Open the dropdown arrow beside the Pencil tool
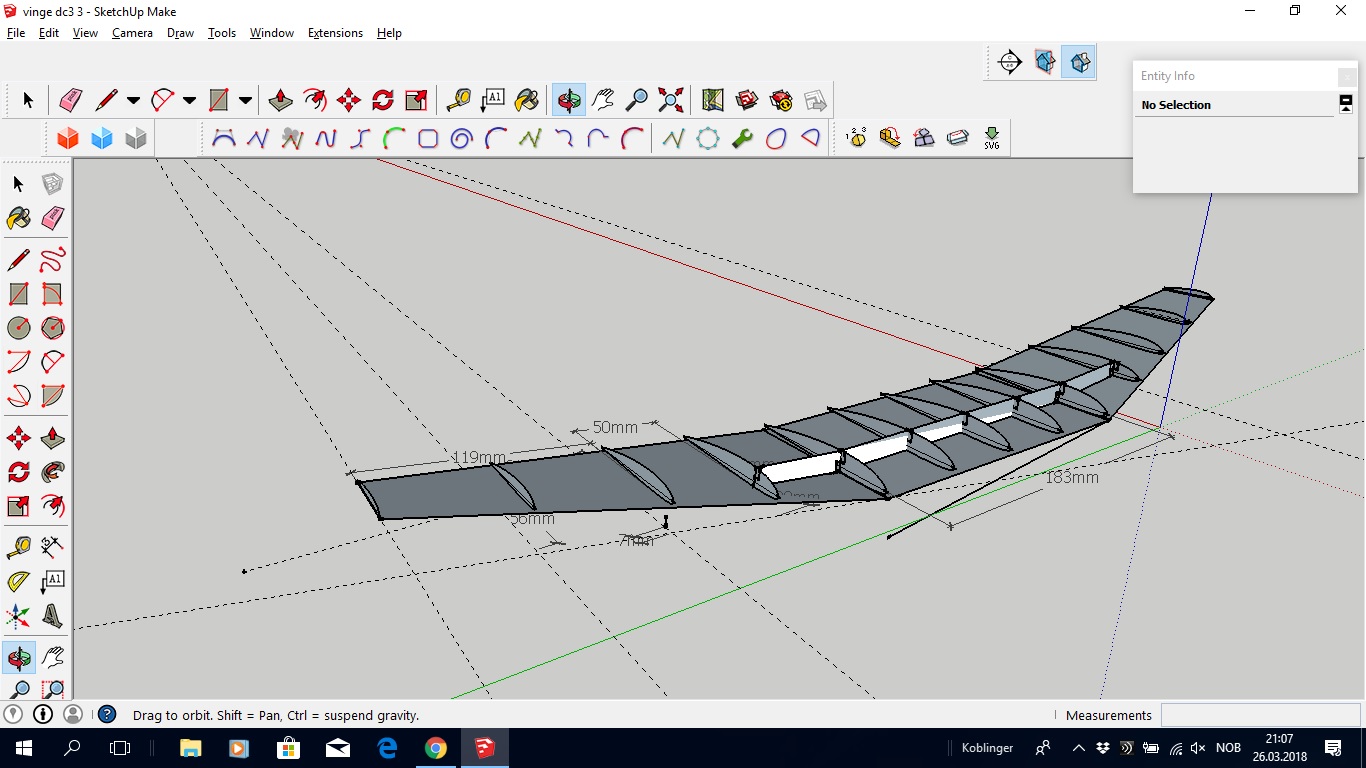The height and width of the screenshot is (768, 1366). coord(133,100)
